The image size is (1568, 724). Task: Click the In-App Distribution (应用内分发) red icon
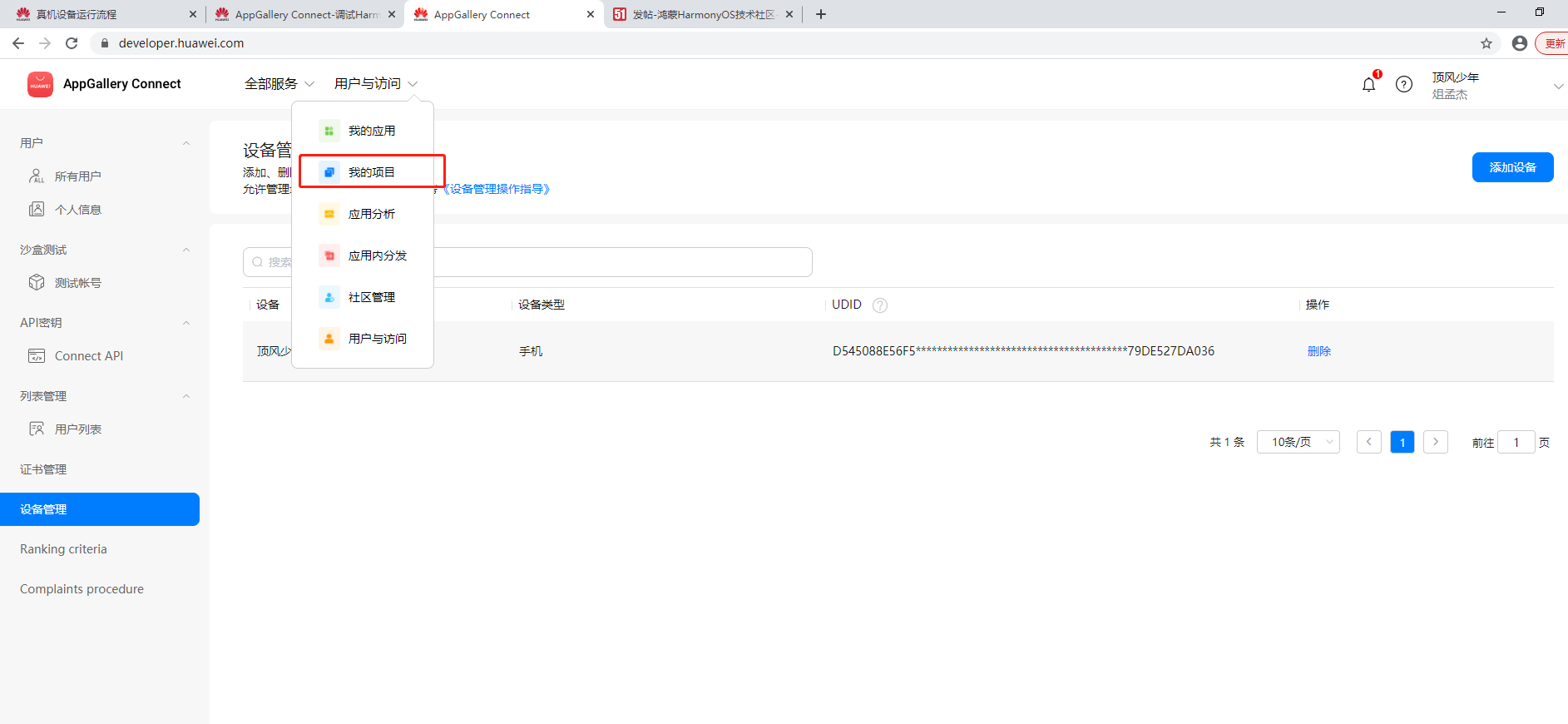329,255
